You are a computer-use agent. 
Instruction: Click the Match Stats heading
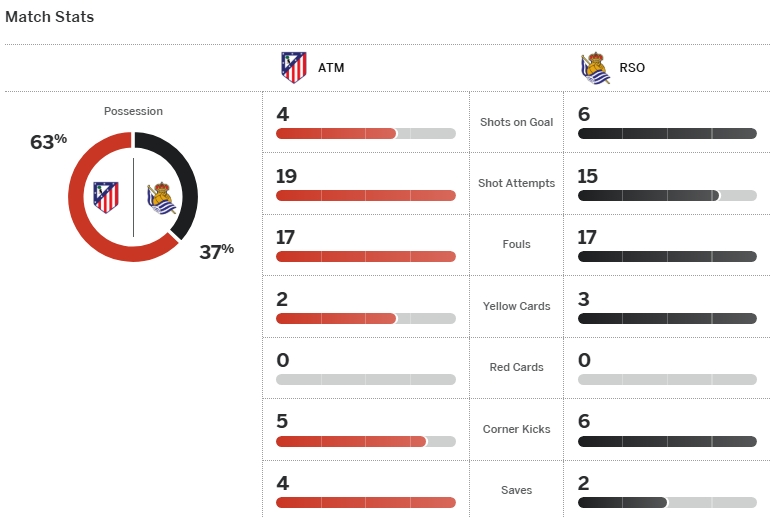50,17
